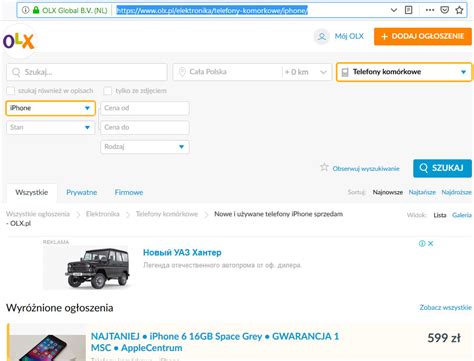Click the OLX logo
The image size is (474, 361).
point(19,41)
